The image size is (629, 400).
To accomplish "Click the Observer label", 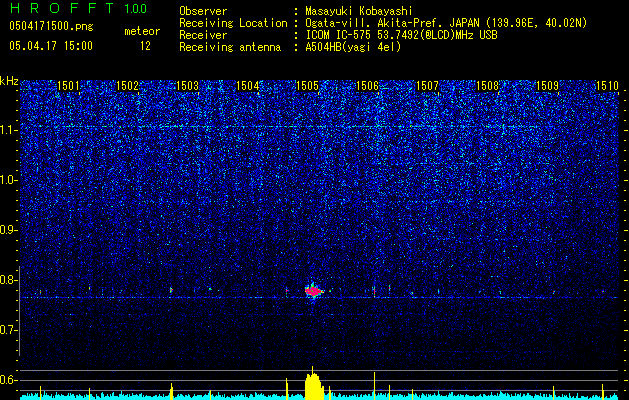I will (203, 11).
